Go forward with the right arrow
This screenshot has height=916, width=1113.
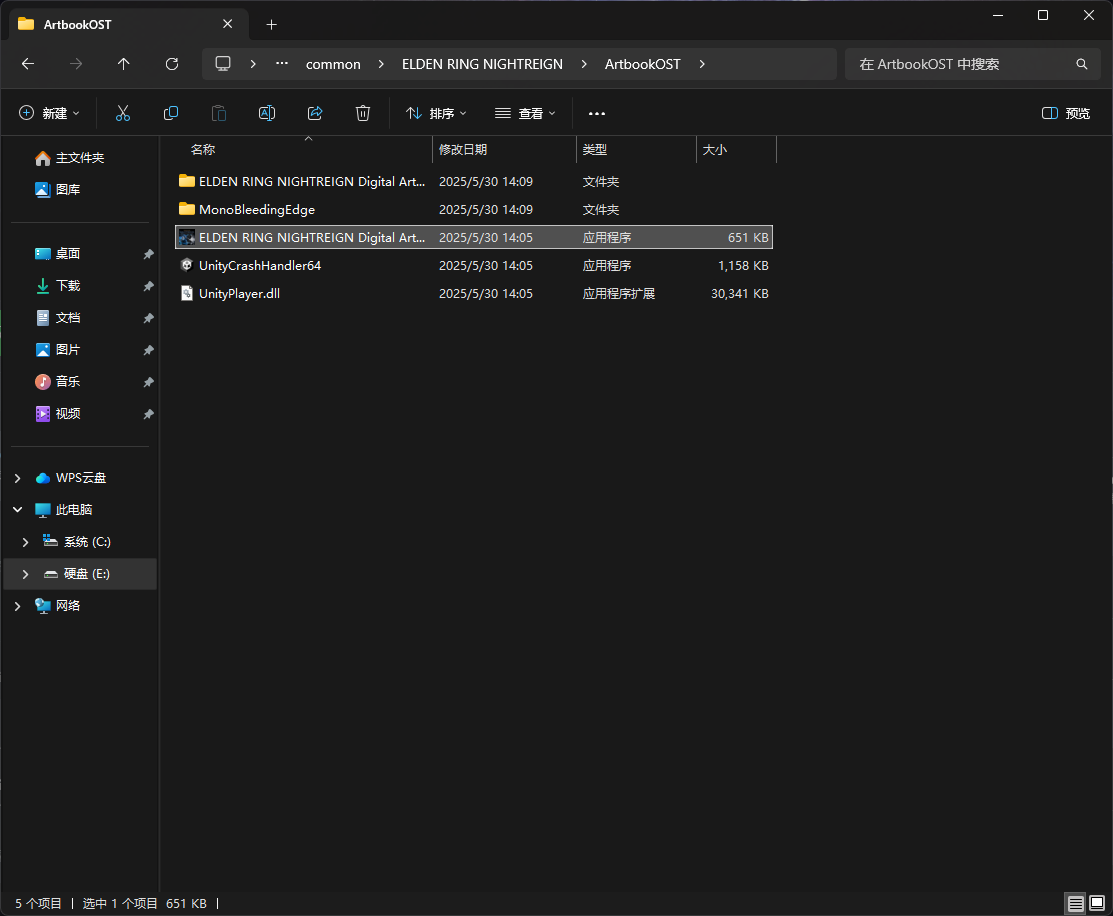76,64
